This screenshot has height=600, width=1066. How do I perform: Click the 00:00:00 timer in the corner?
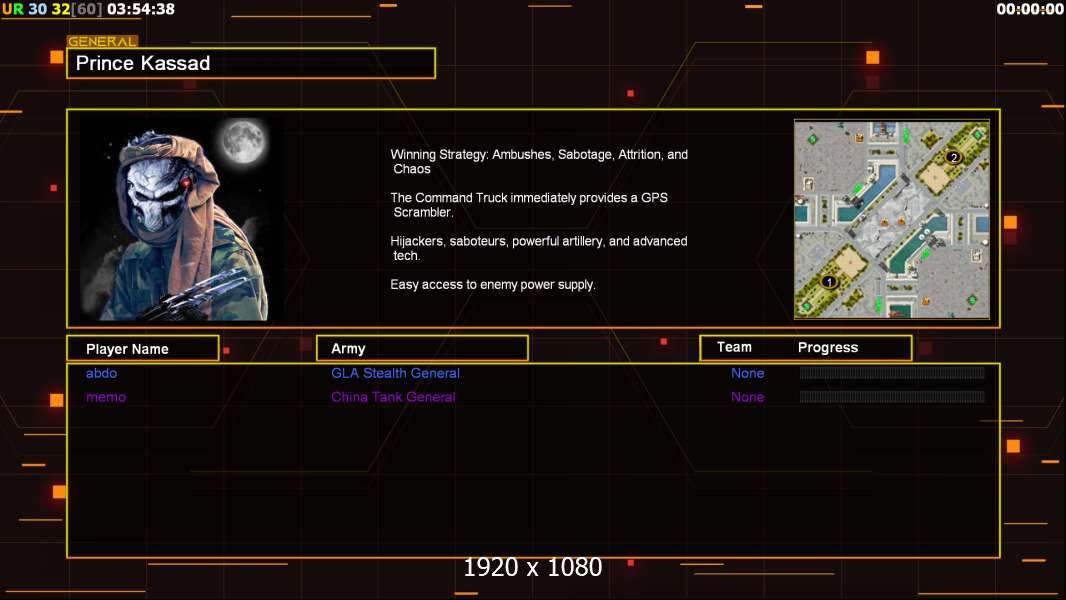[x=1030, y=9]
